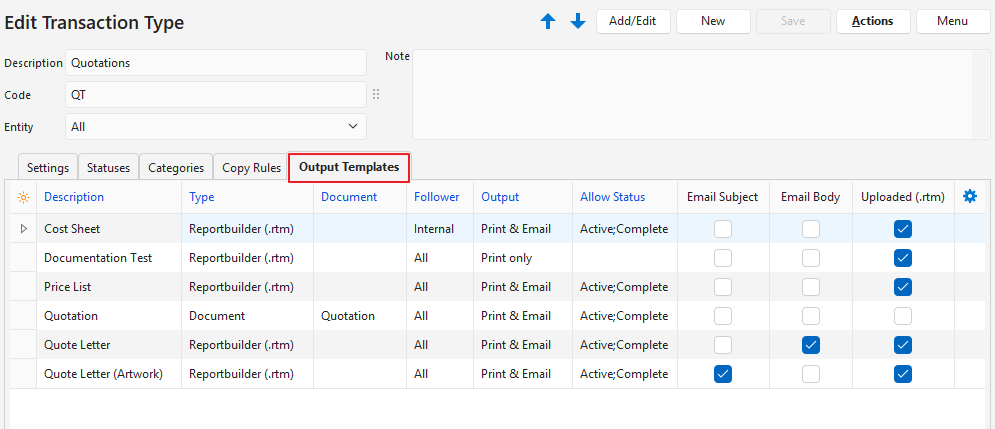The image size is (995, 429).
Task: Enable Email Subject for Cost Sheet
Action: point(723,229)
